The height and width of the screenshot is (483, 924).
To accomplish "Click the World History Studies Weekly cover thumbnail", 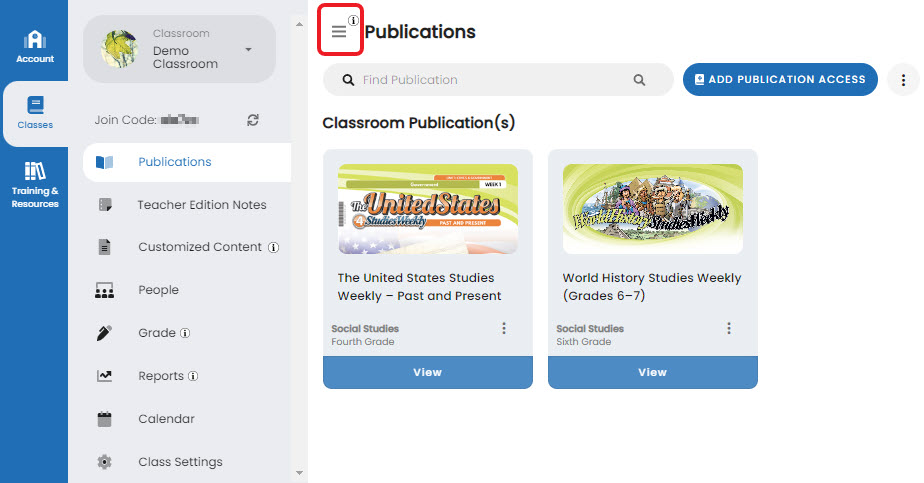I will click(652, 208).
